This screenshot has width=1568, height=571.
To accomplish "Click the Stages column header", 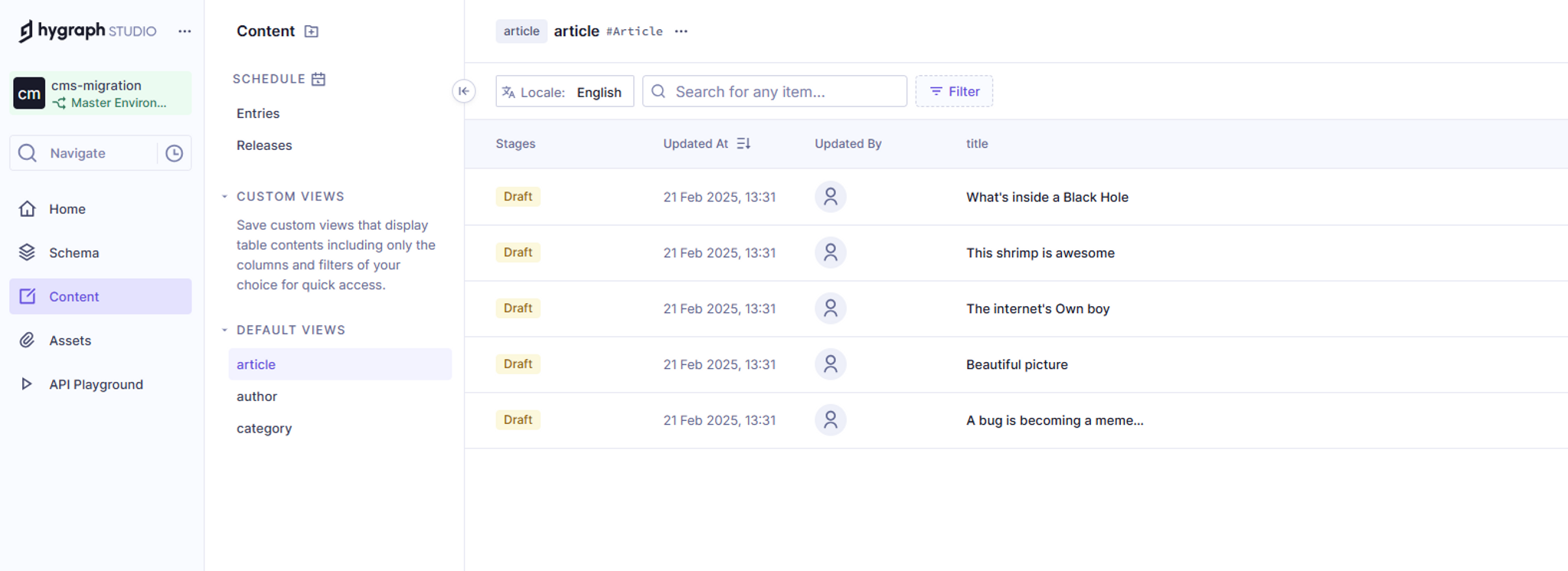I will tap(515, 144).
